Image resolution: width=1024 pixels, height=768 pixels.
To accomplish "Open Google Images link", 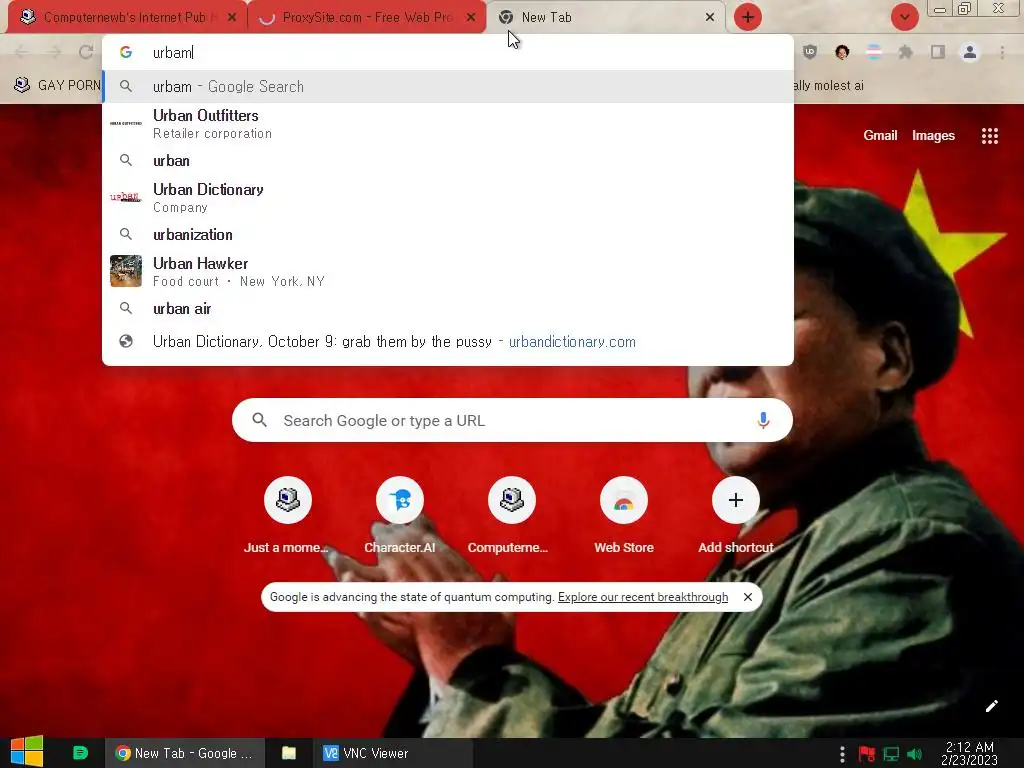I will click(933, 135).
